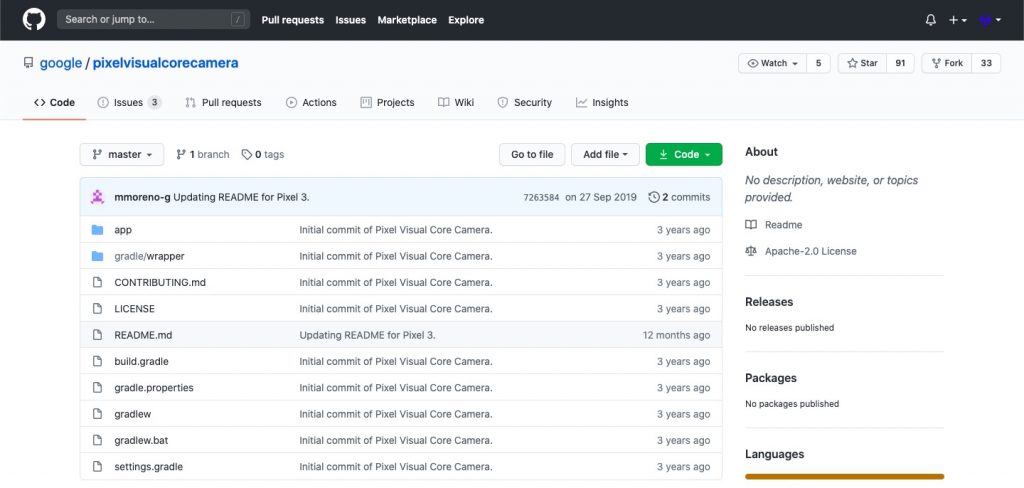Open the settings.gradle file name

click(148, 466)
